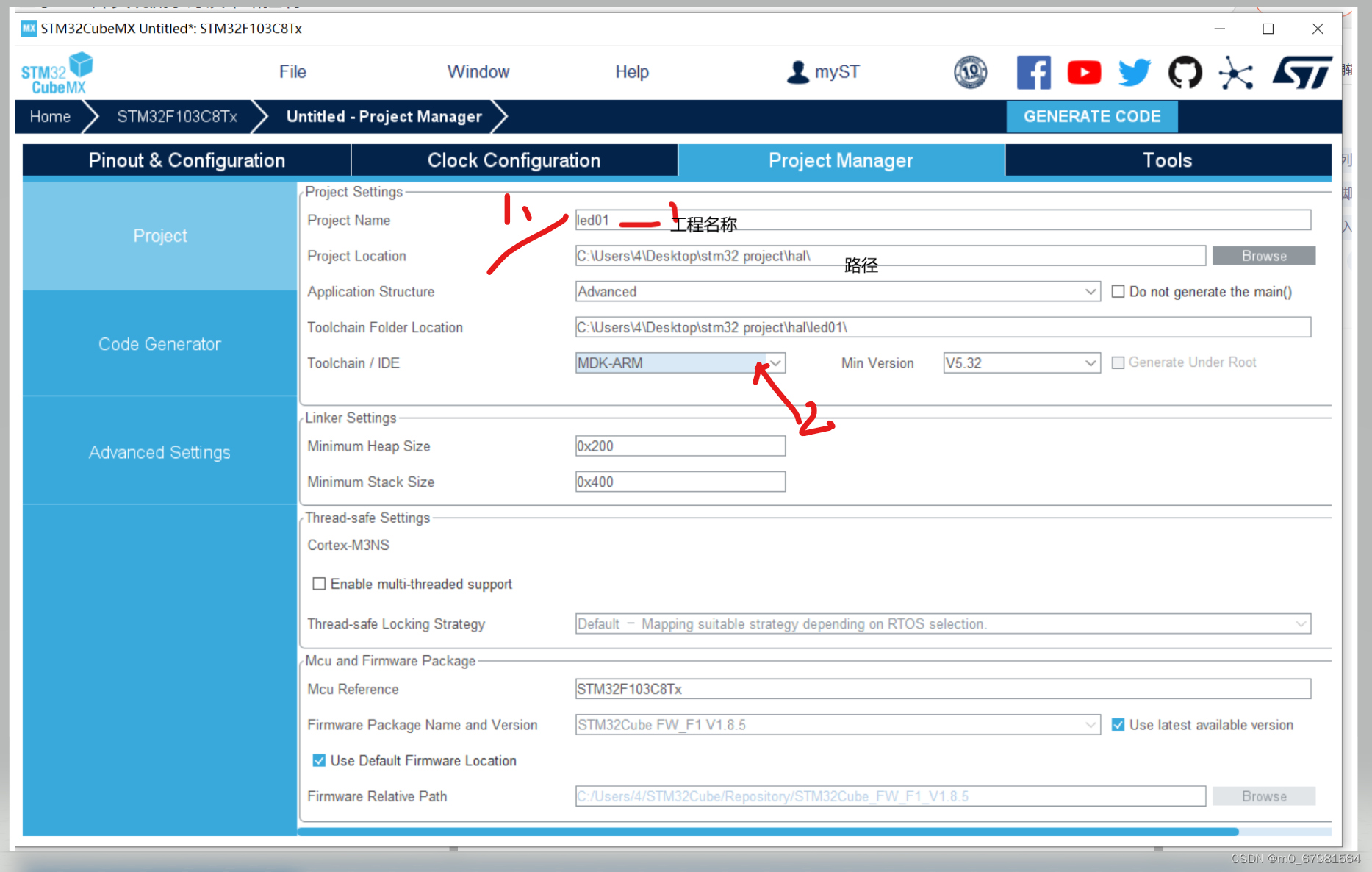Click the Firmware Relative Path field
The image size is (1372, 872).
890,796
